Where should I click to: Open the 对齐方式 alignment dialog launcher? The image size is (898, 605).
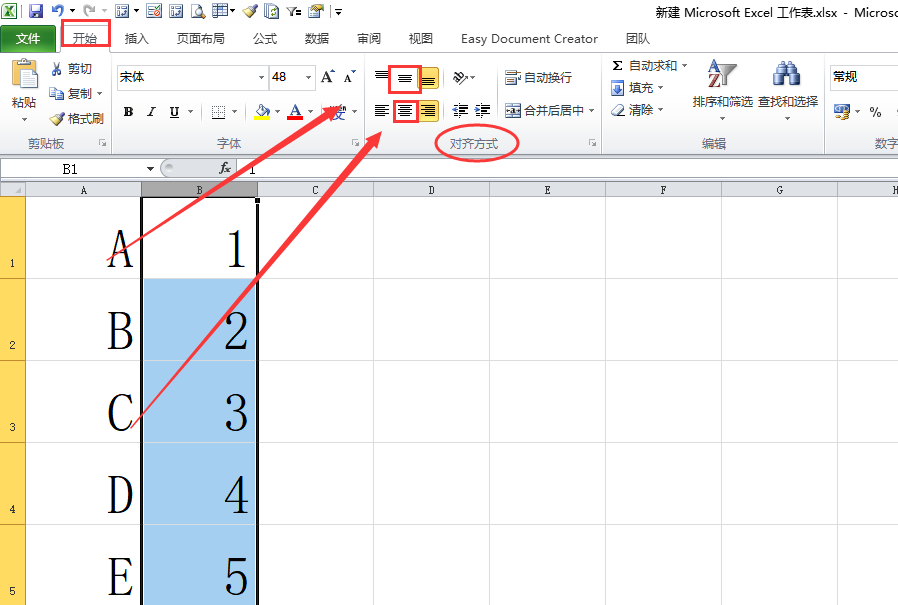[592, 143]
